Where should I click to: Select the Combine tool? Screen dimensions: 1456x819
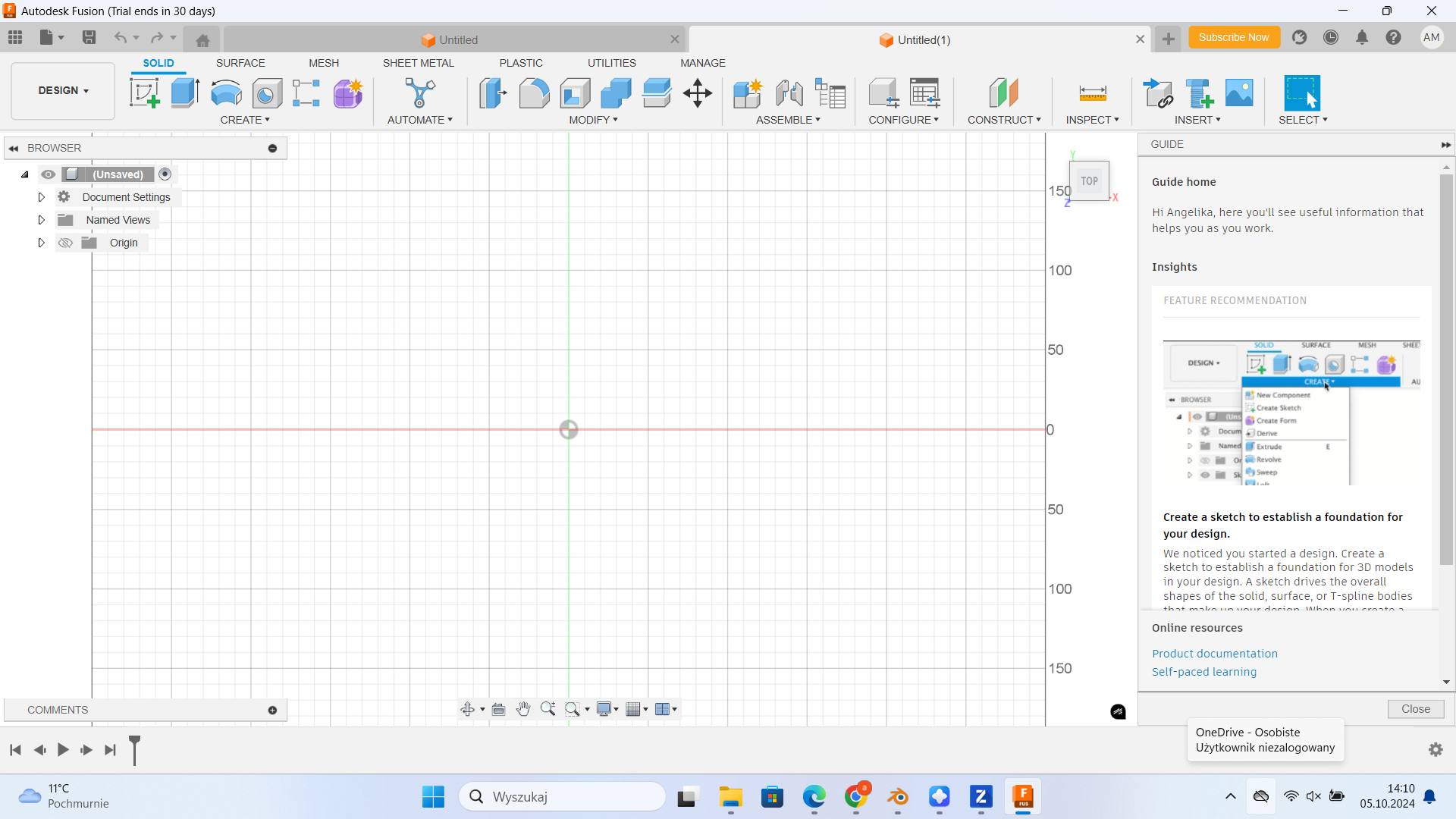pyautogui.click(x=616, y=93)
